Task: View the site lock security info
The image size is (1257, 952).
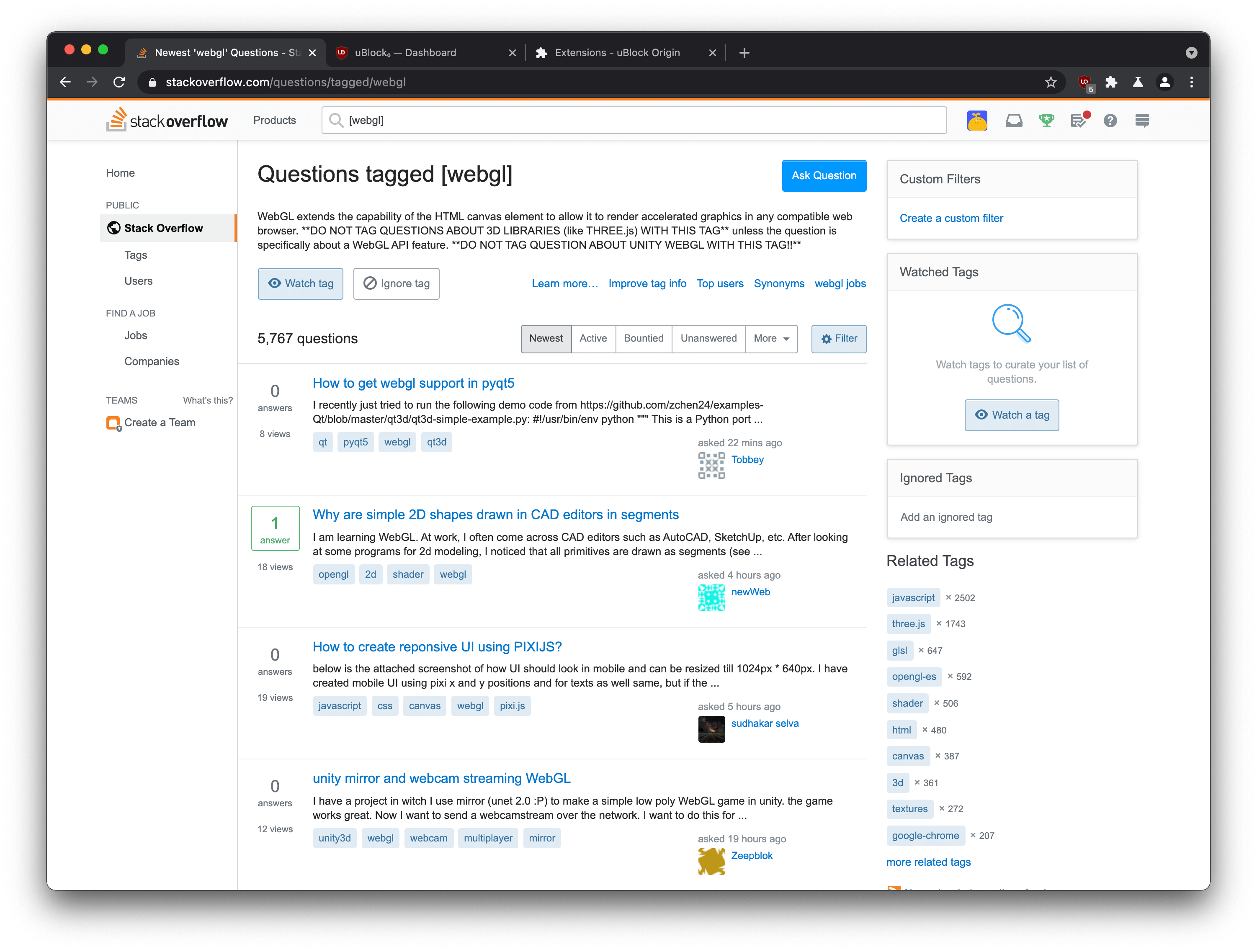Action: point(152,82)
